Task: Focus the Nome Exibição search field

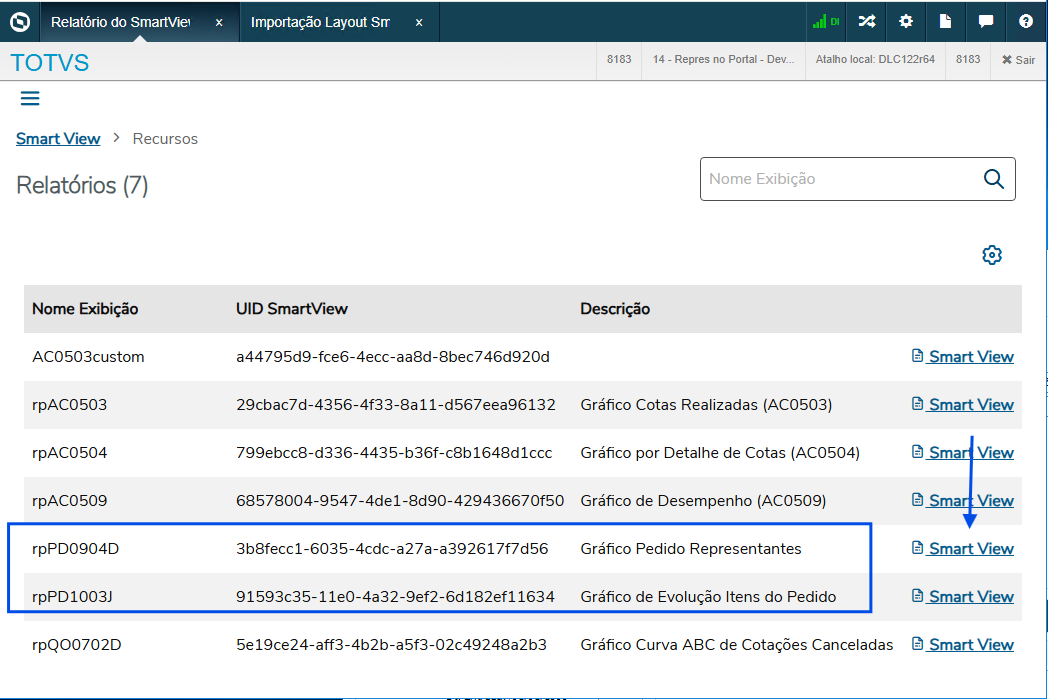Action: tap(840, 179)
